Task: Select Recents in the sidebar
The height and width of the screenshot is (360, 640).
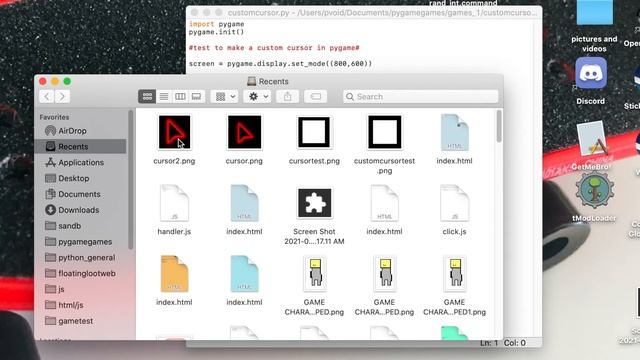Action: [81, 147]
